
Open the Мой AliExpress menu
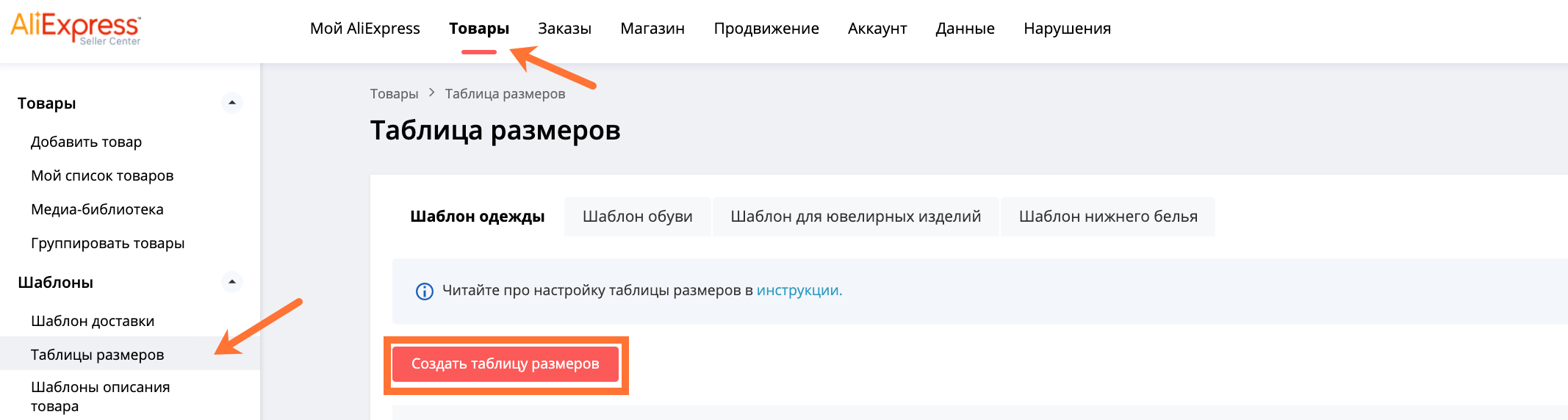point(365,29)
